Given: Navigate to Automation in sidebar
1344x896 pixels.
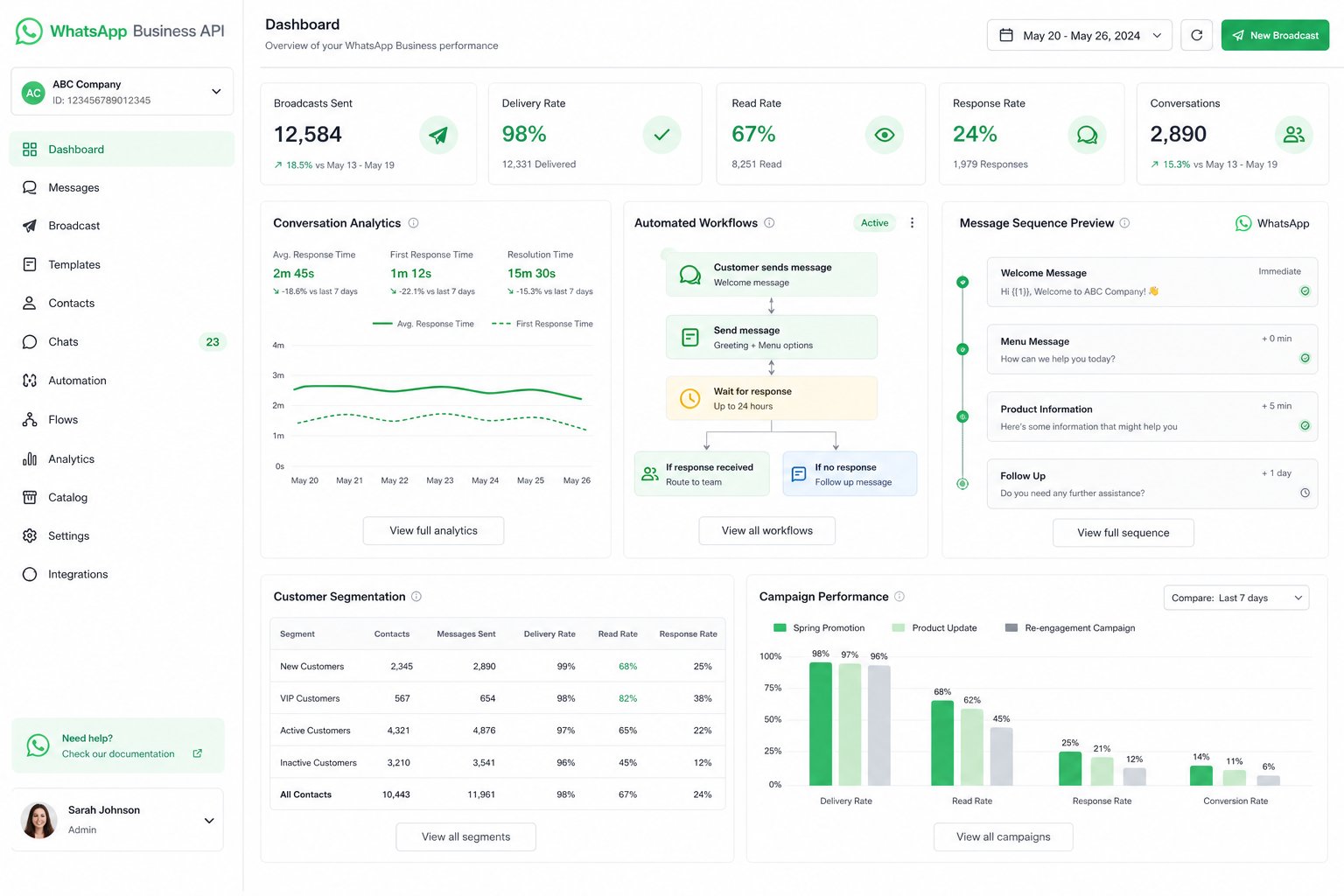Looking at the screenshot, I should (x=122, y=381).
